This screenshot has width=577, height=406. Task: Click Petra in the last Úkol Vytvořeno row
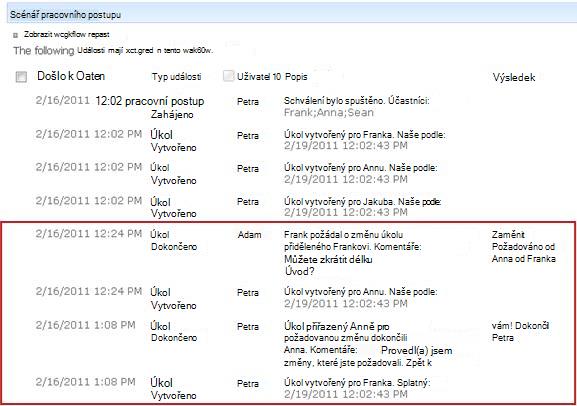tap(248, 384)
